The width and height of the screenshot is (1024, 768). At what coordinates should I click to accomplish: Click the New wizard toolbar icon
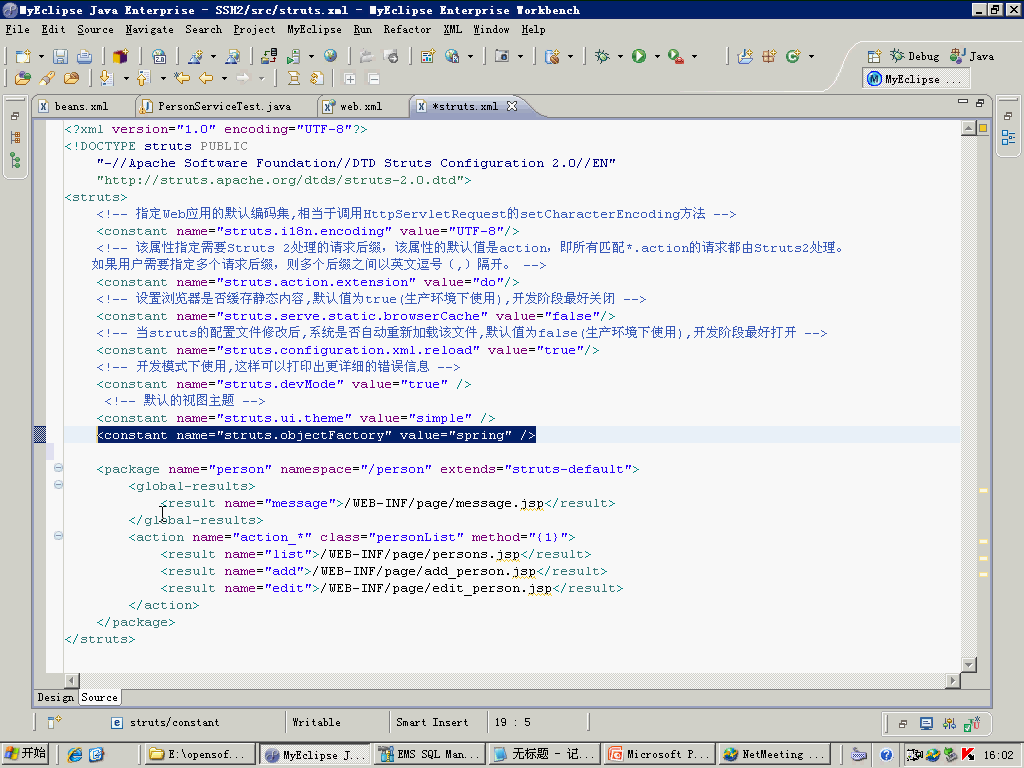[24, 56]
